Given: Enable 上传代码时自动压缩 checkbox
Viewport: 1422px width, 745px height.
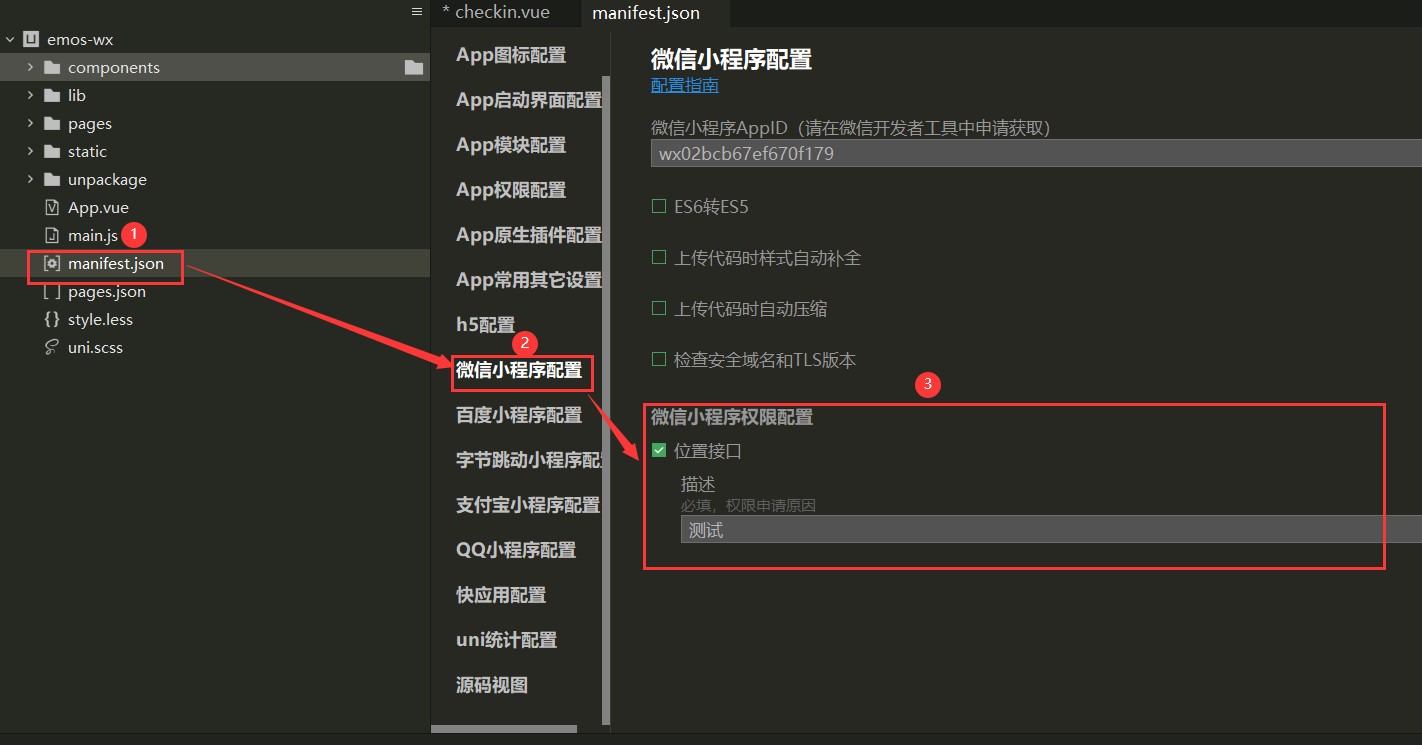Looking at the screenshot, I should pyautogui.click(x=659, y=309).
